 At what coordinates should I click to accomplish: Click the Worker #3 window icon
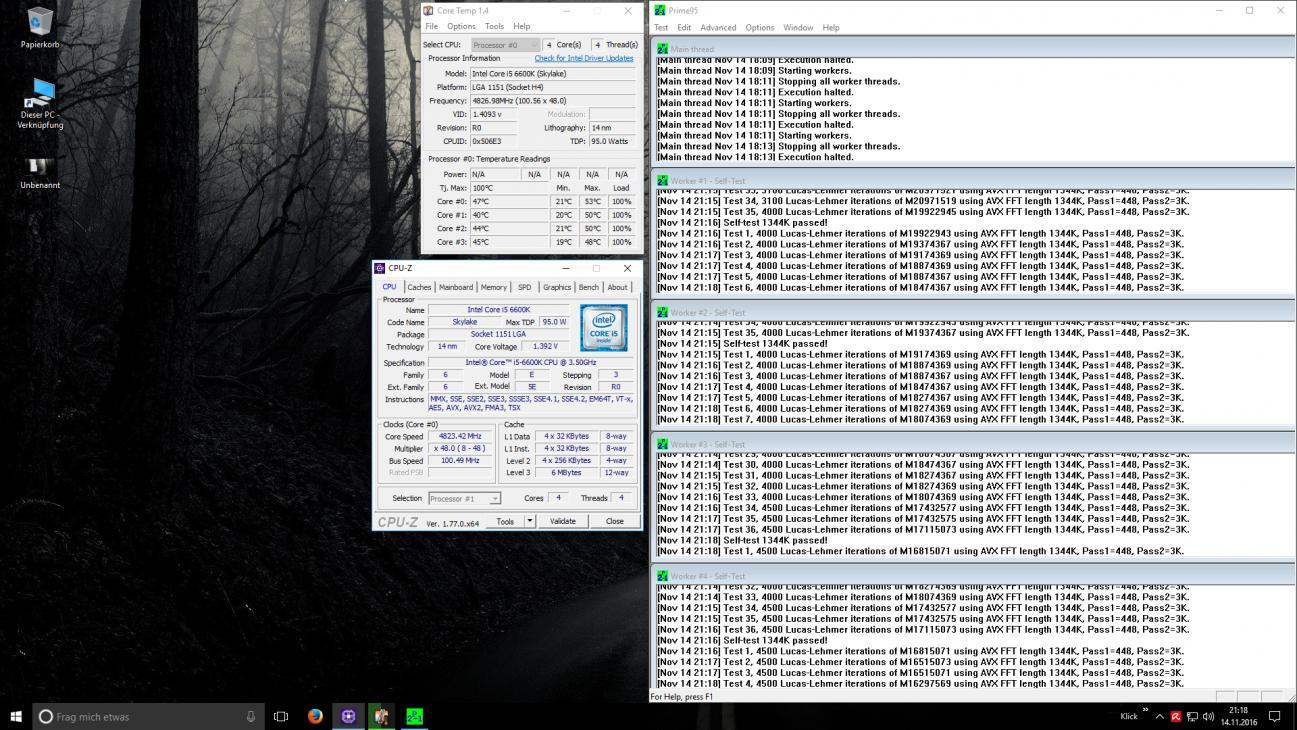click(662, 444)
